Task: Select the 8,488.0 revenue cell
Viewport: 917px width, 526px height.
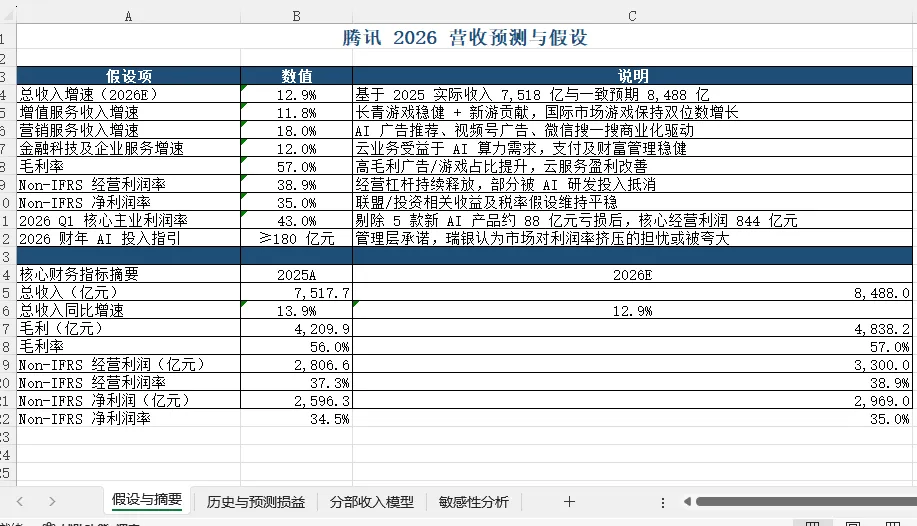Action: click(x=632, y=293)
